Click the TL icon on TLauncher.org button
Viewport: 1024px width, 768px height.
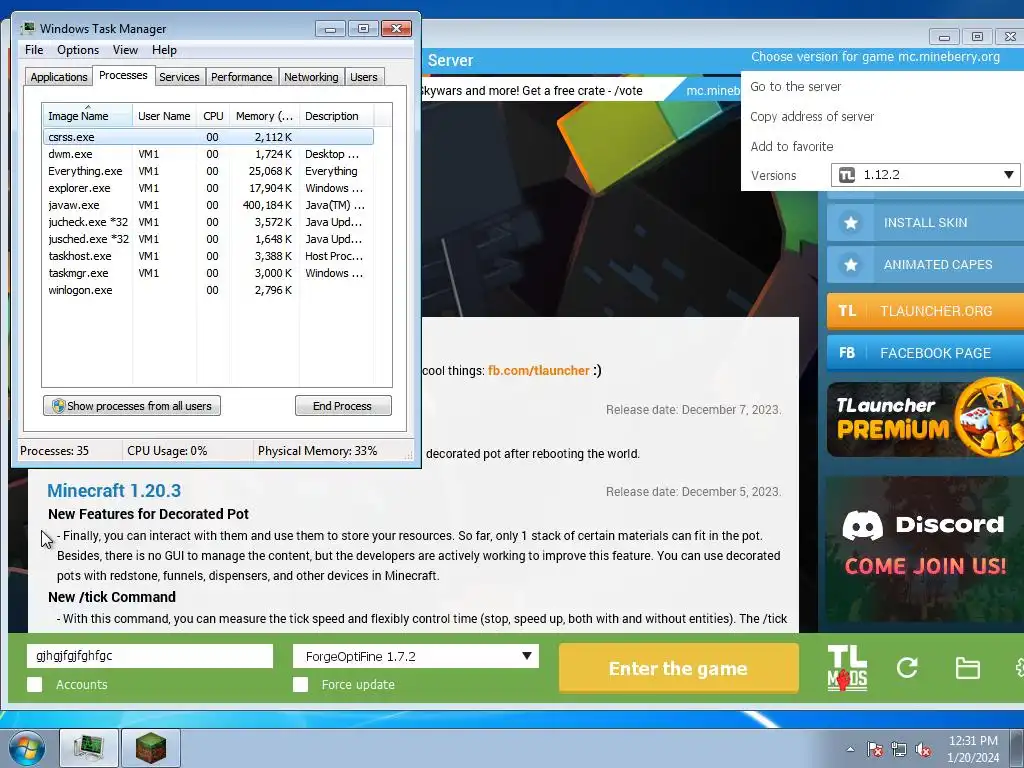(847, 311)
